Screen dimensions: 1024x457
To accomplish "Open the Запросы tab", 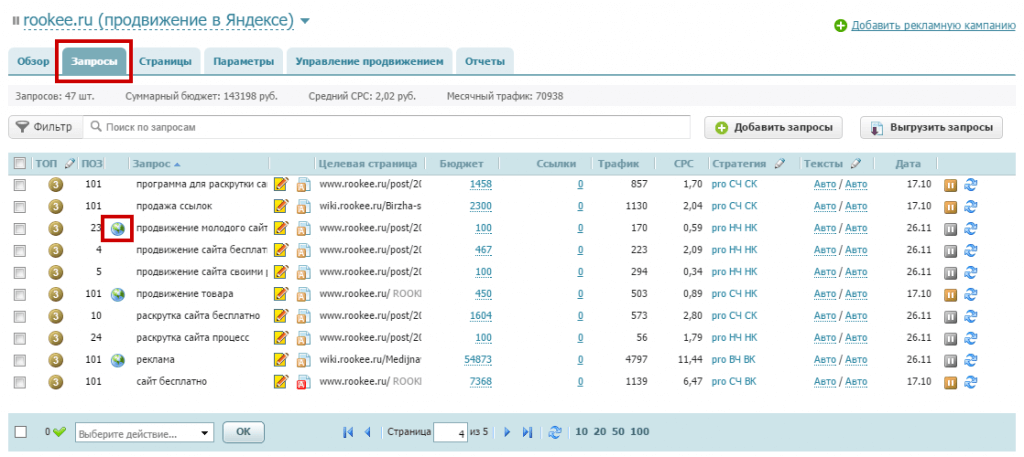I will pos(94,62).
